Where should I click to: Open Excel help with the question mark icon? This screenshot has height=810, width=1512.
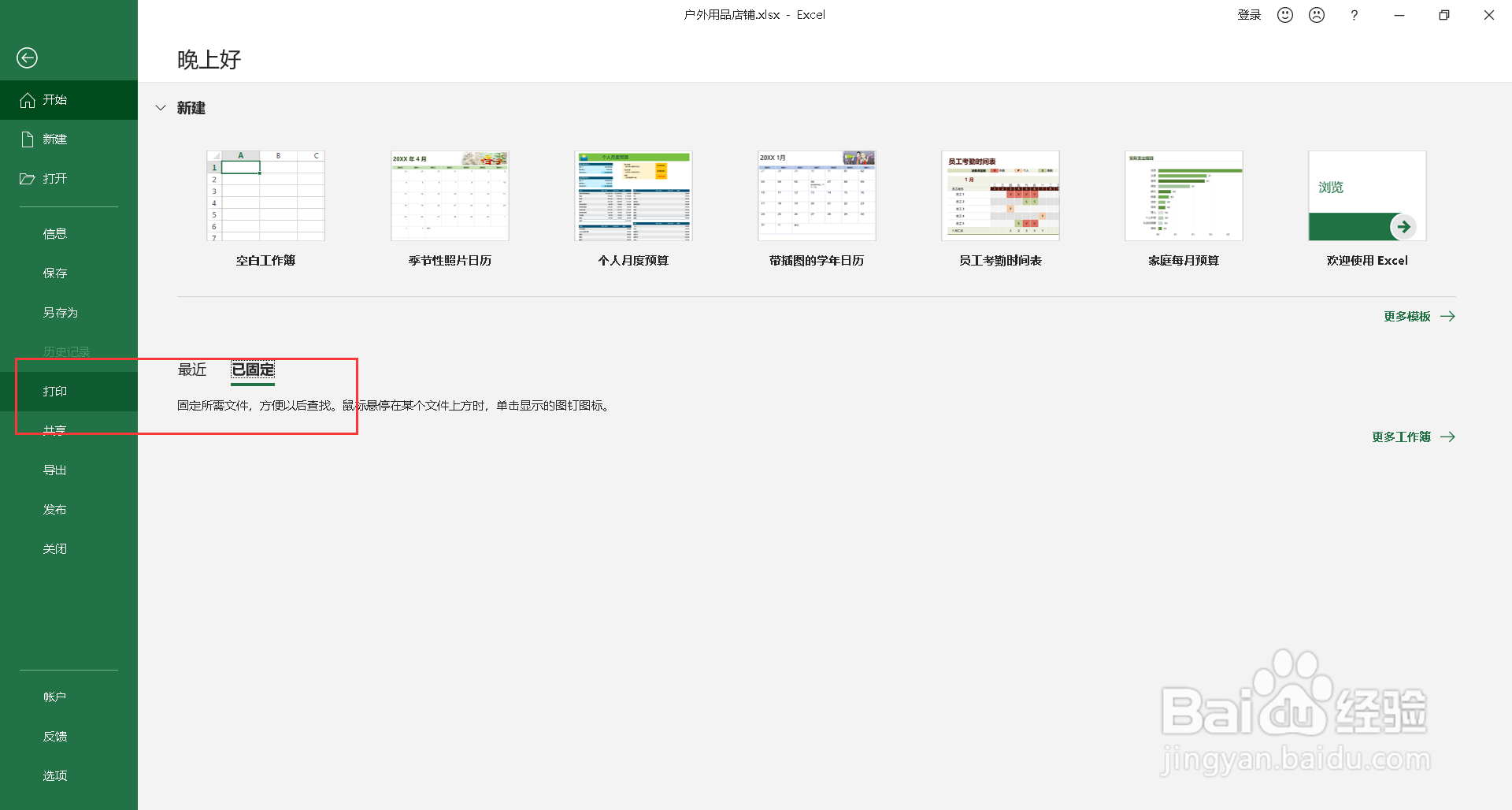point(1354,15)
